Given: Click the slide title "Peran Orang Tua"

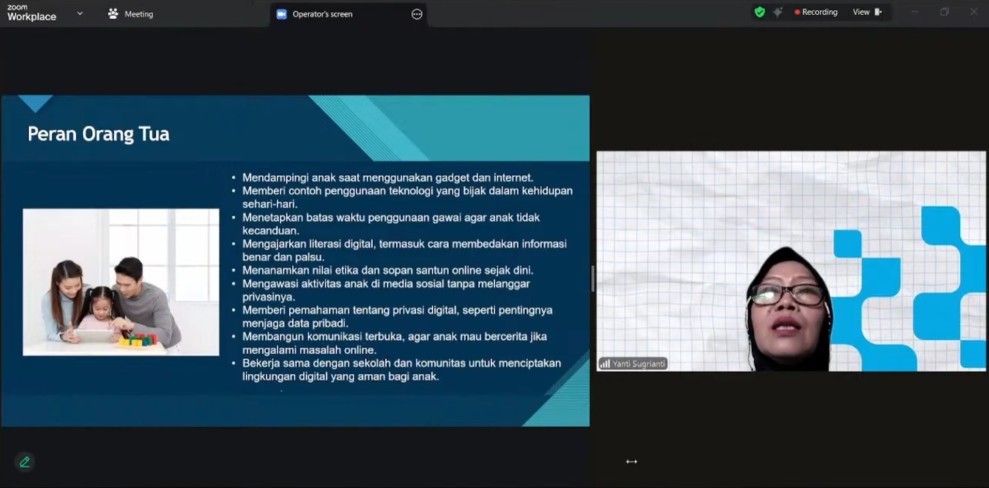Looking at the screenshot, I should (x=98, y=134).
